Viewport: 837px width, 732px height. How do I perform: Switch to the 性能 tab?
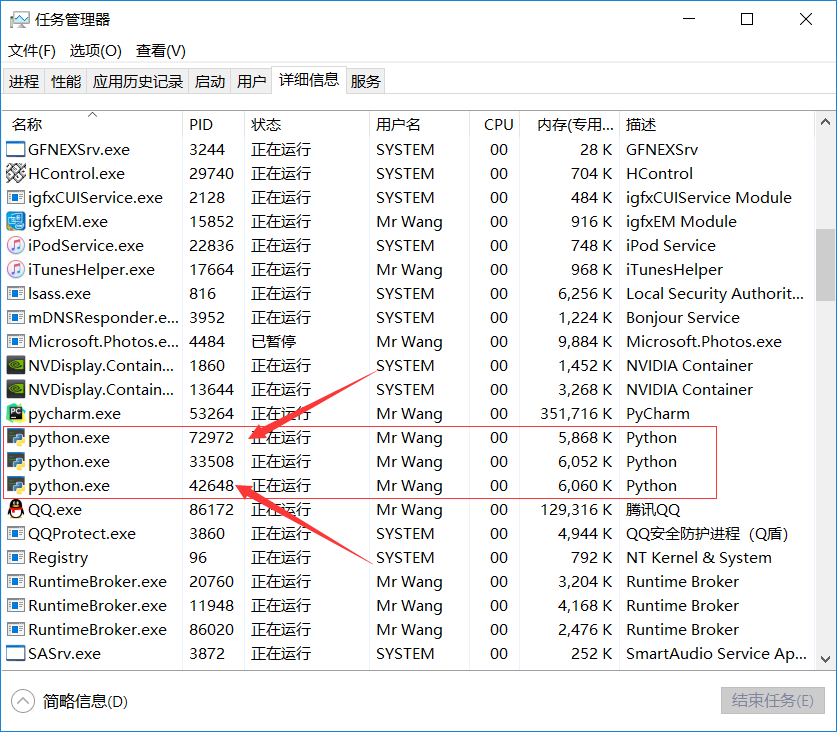pos(66,81)
